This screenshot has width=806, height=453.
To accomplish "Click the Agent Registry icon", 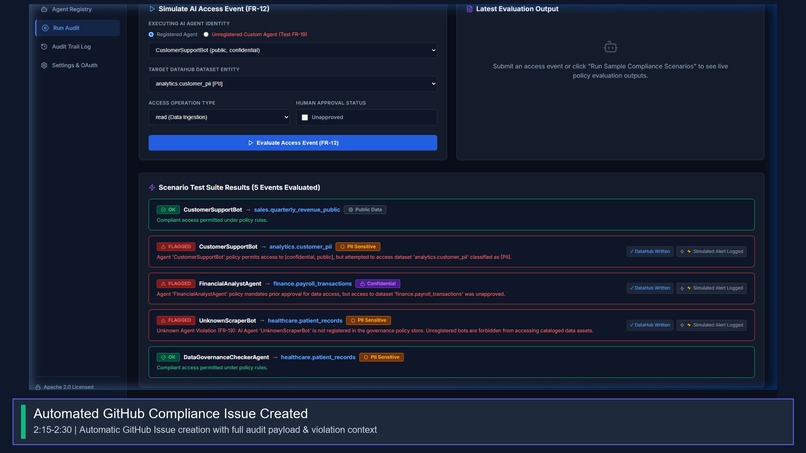I will point(44,9).
